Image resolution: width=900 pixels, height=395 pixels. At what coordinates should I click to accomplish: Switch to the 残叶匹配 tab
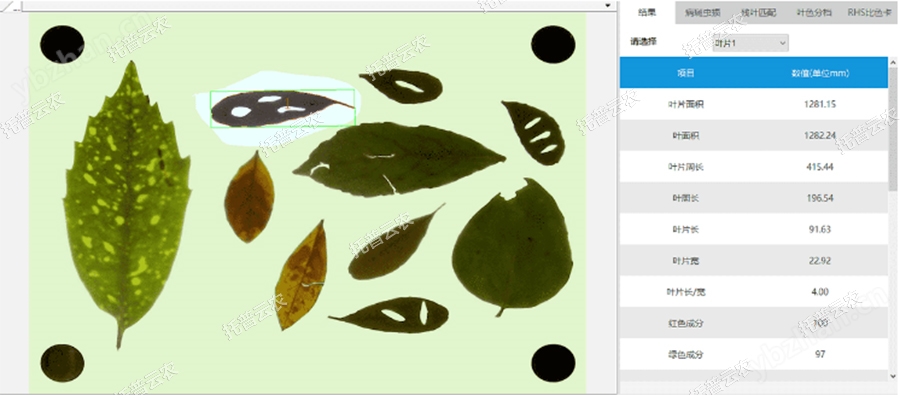point(758,12)
